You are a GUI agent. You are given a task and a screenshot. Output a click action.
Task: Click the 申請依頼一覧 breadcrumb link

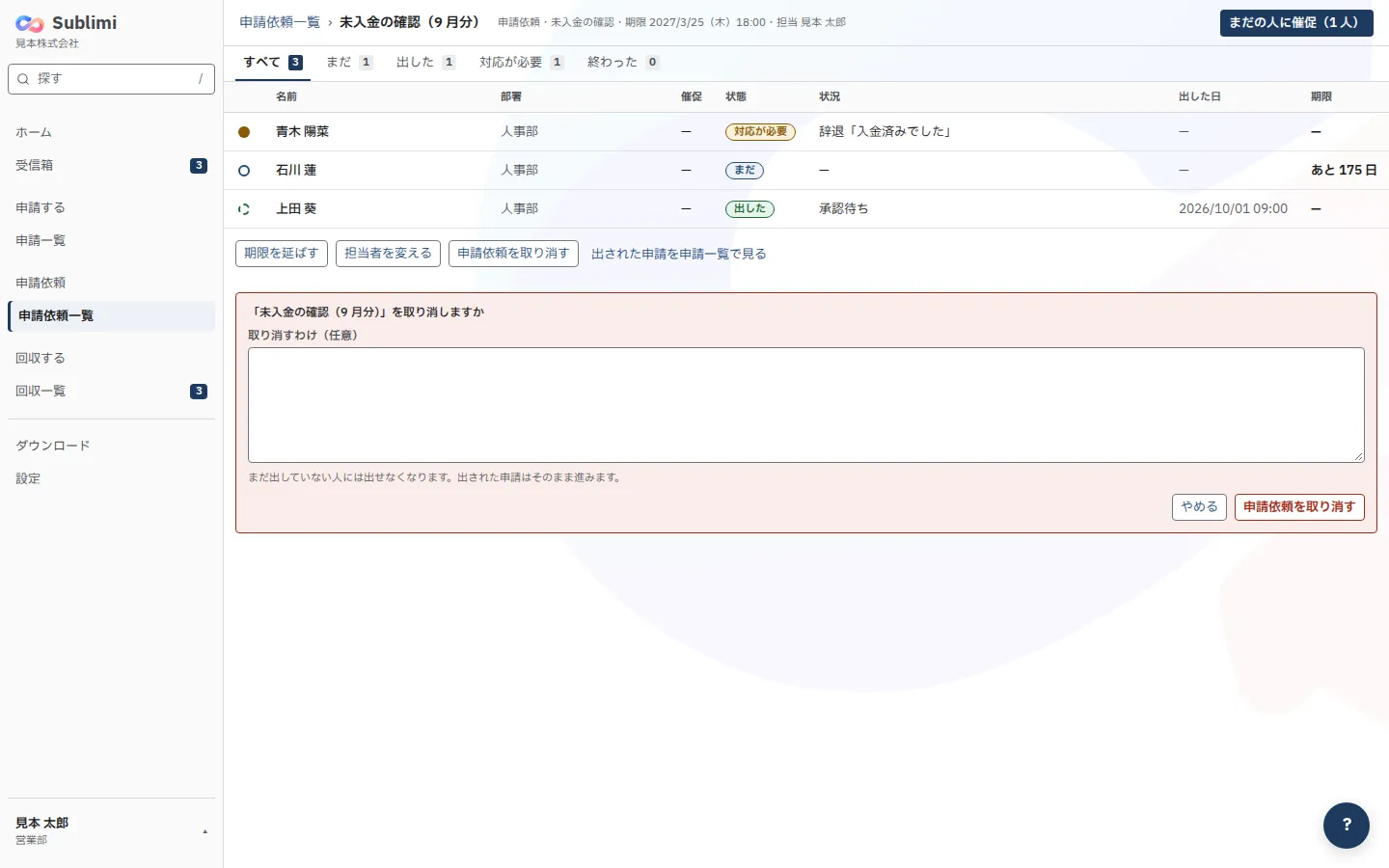coord(280,22)
